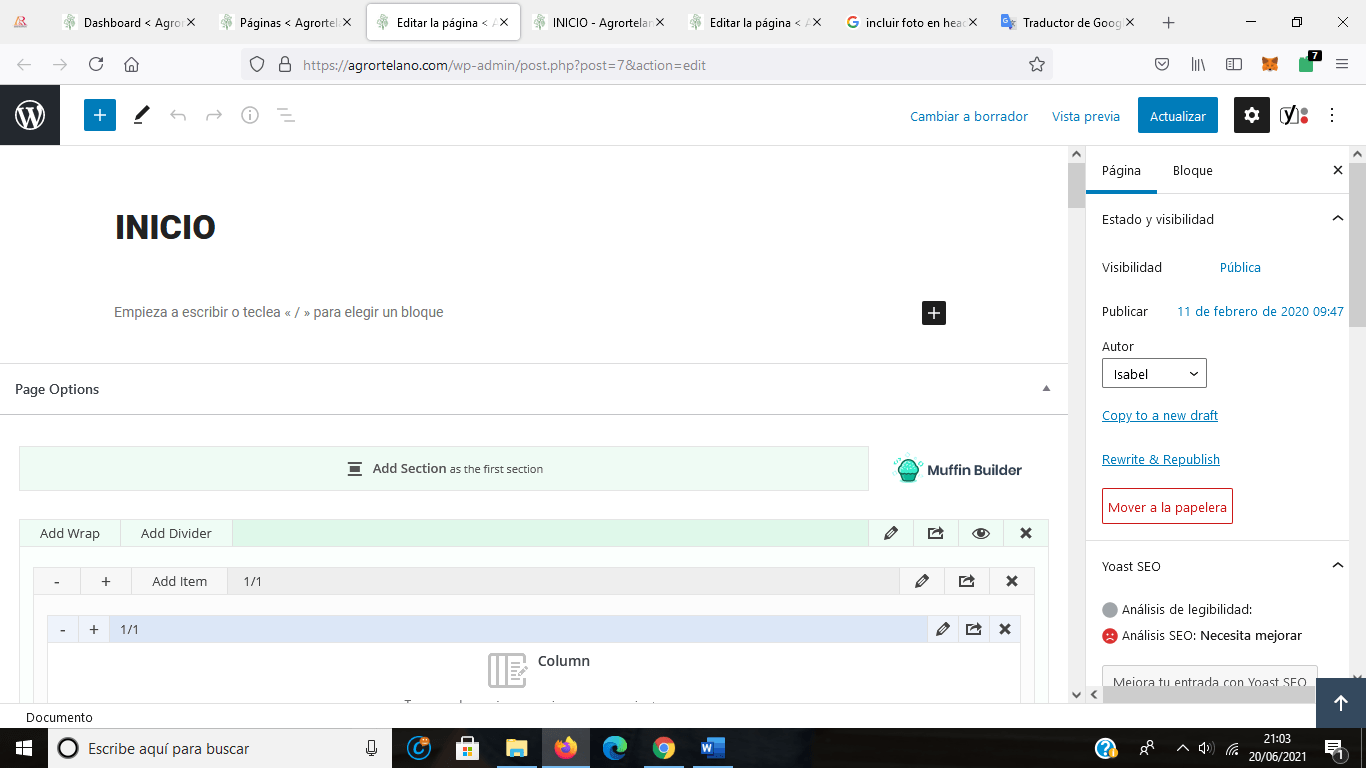
Task: Decrease Column item size with minus
Action: [63, 629]
